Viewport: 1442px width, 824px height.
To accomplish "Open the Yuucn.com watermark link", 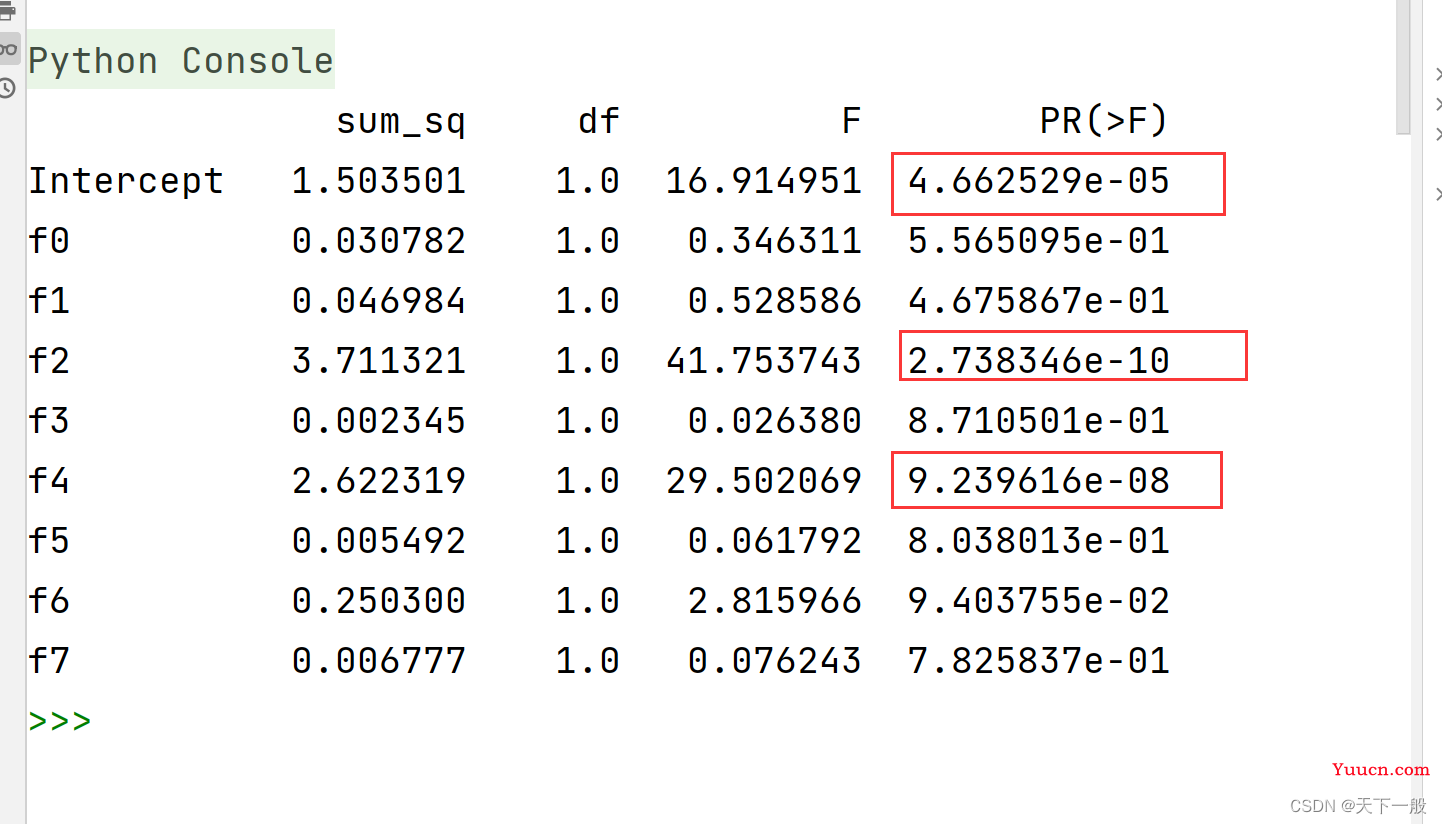I will (1380, 769).
